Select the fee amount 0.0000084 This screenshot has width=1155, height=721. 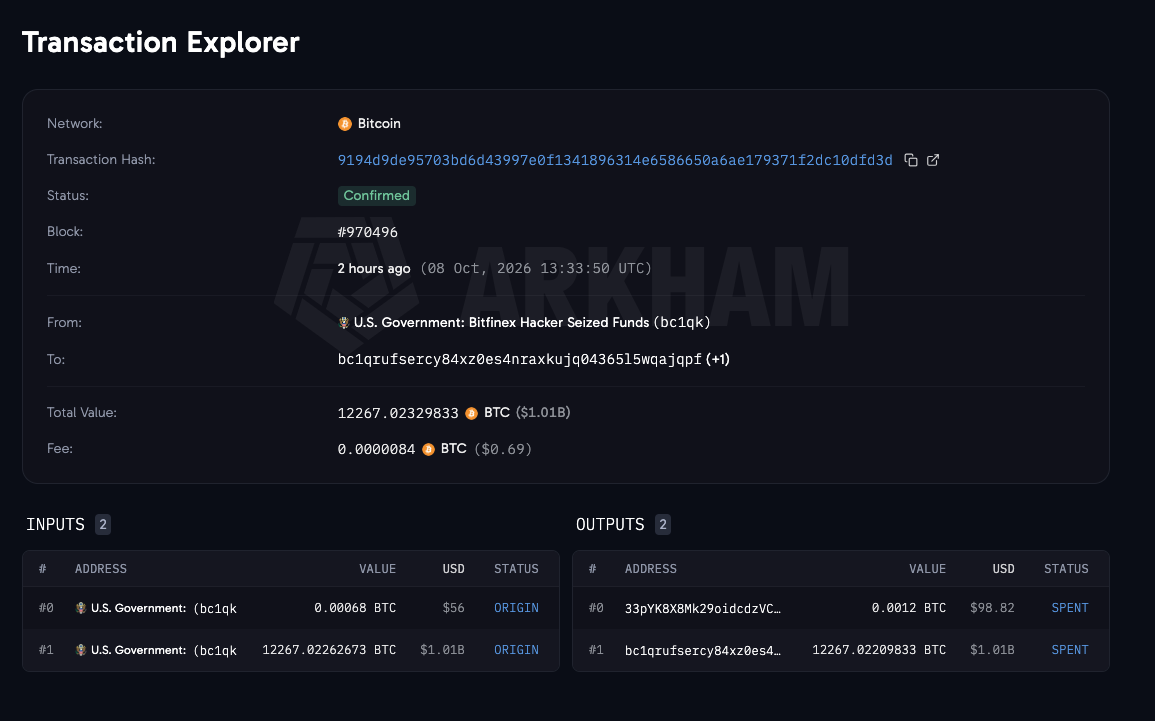[x=376, y=449]
